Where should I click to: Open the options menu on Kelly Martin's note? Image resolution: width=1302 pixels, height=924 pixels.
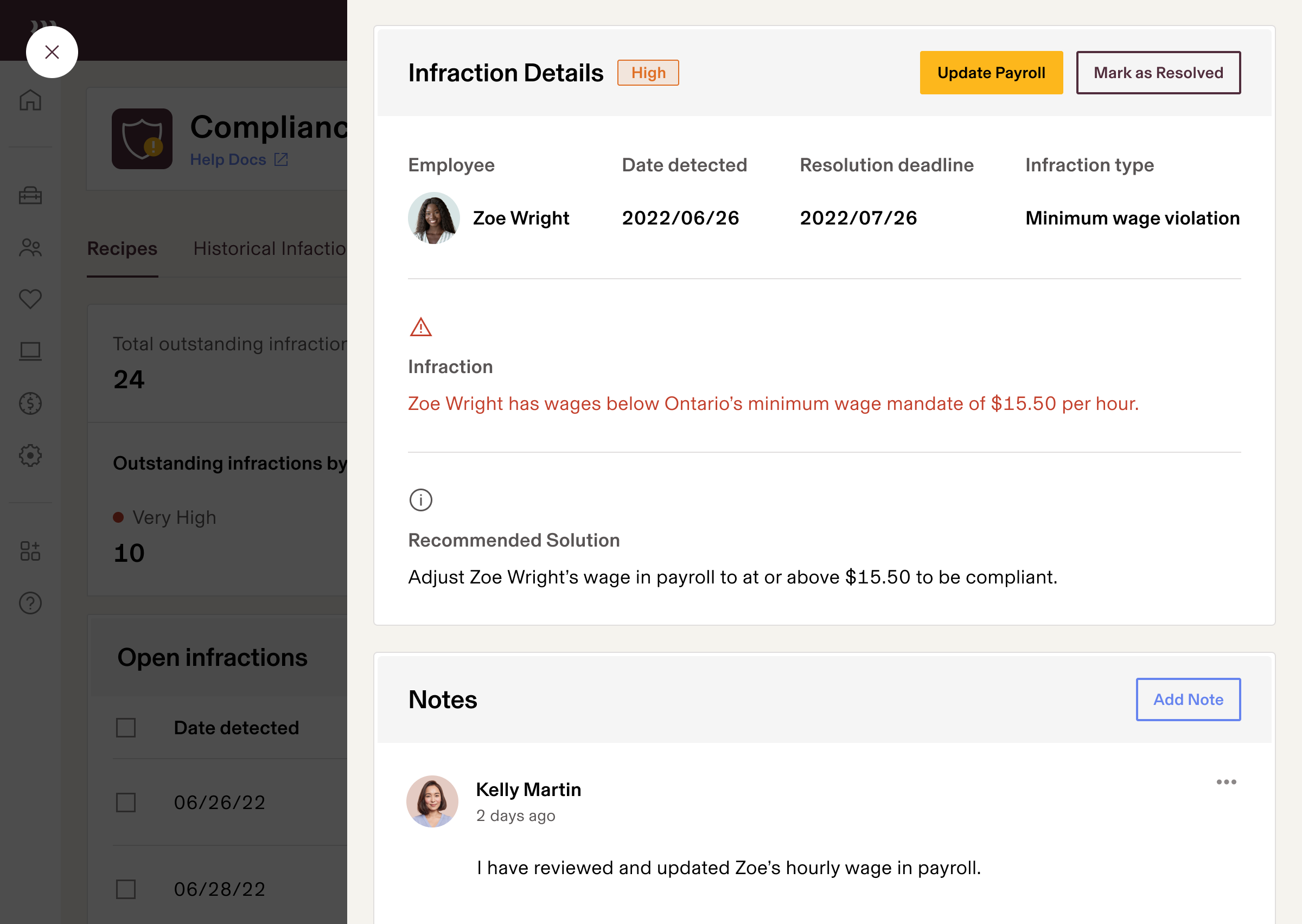(1226, 782)
